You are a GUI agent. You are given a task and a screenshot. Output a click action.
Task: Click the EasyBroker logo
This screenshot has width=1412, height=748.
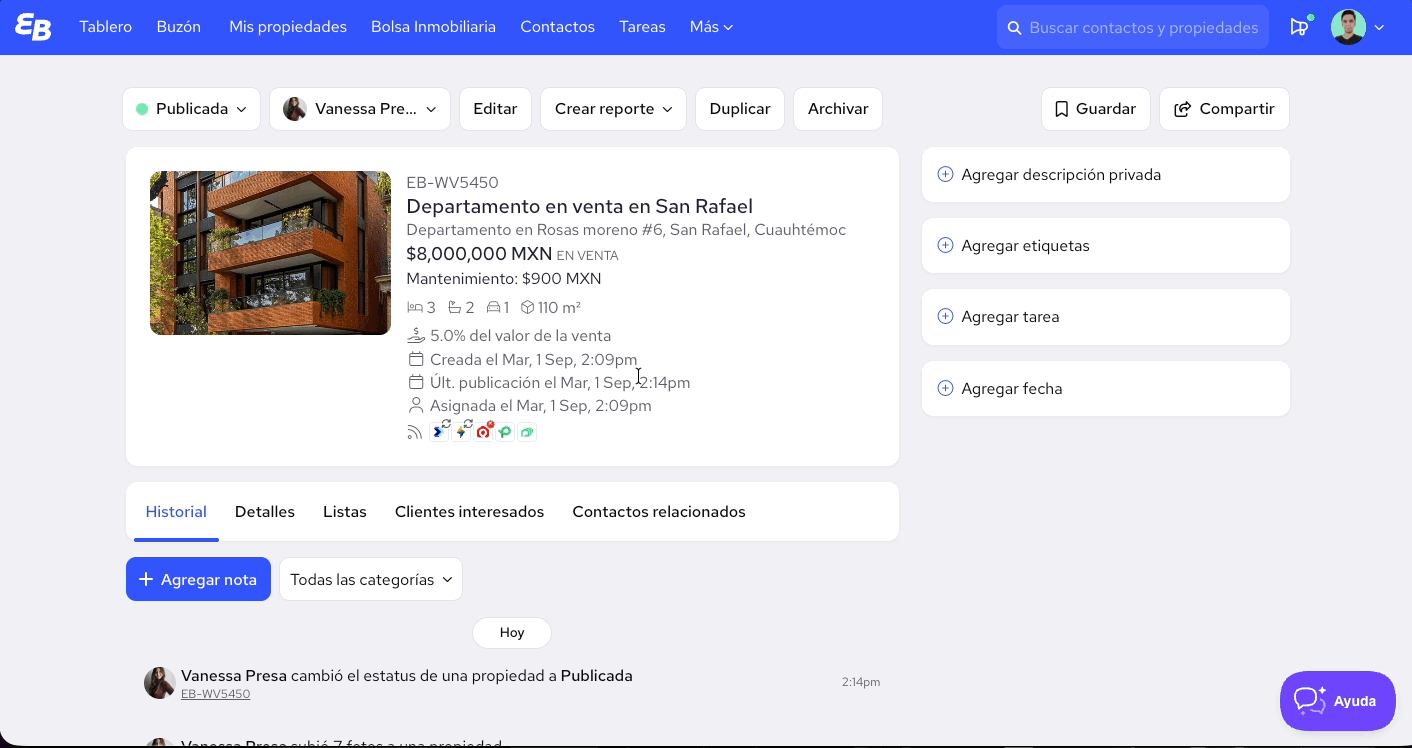click(33, 27)
